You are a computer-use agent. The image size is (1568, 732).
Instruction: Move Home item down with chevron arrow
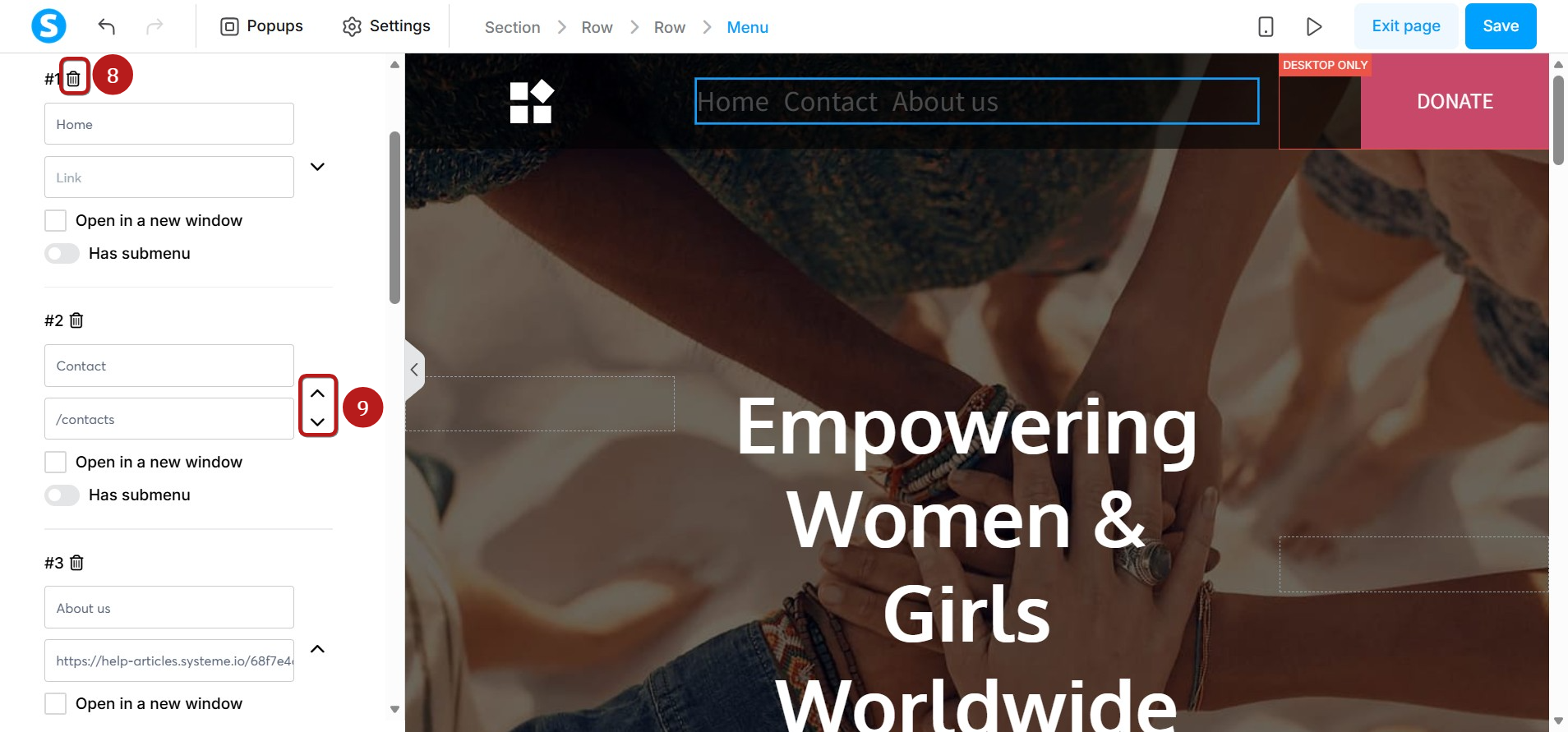click(x=317, y=167)
